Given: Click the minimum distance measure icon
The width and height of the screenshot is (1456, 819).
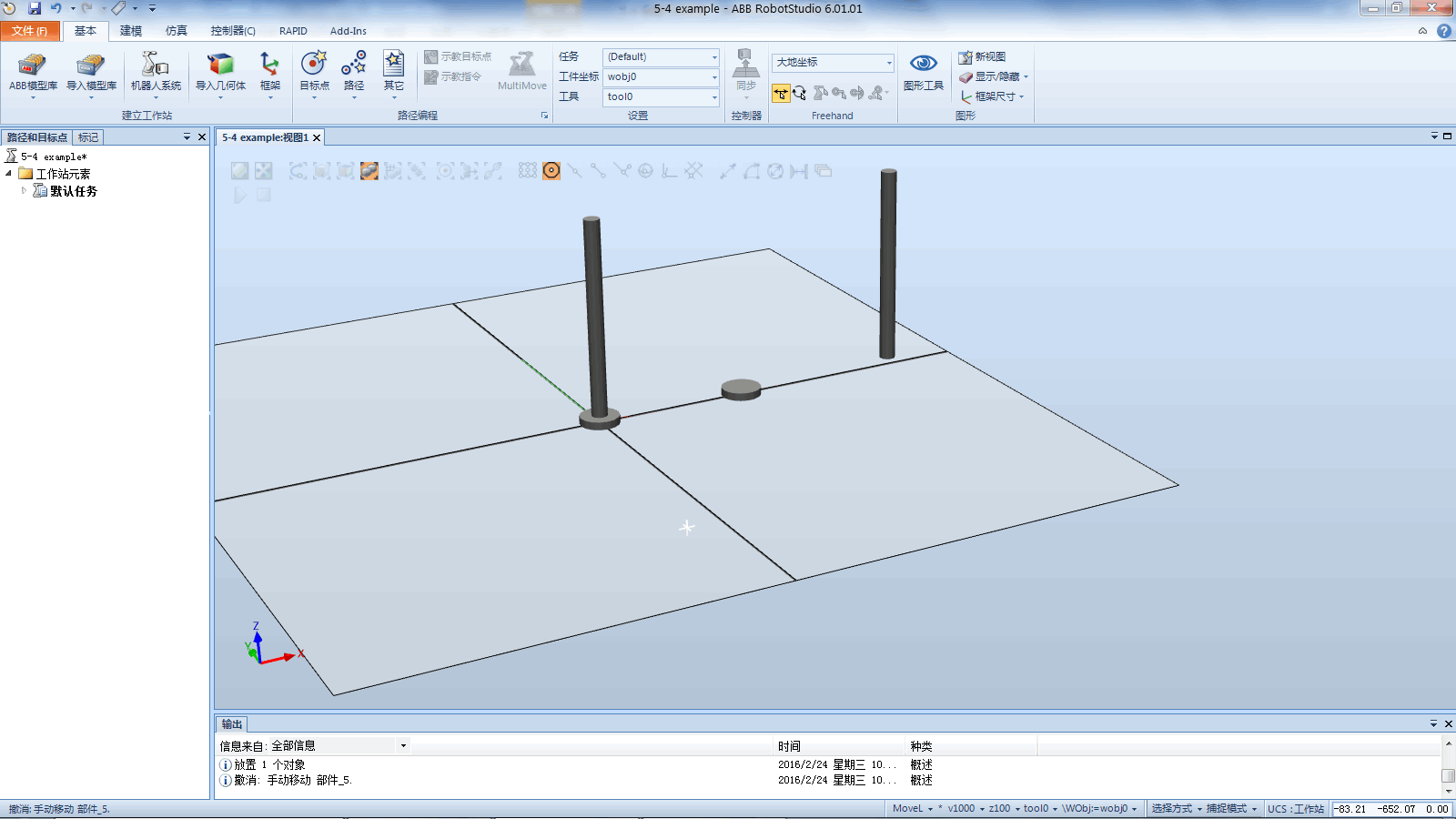Looking at the screenshot, I should [798, 171].
